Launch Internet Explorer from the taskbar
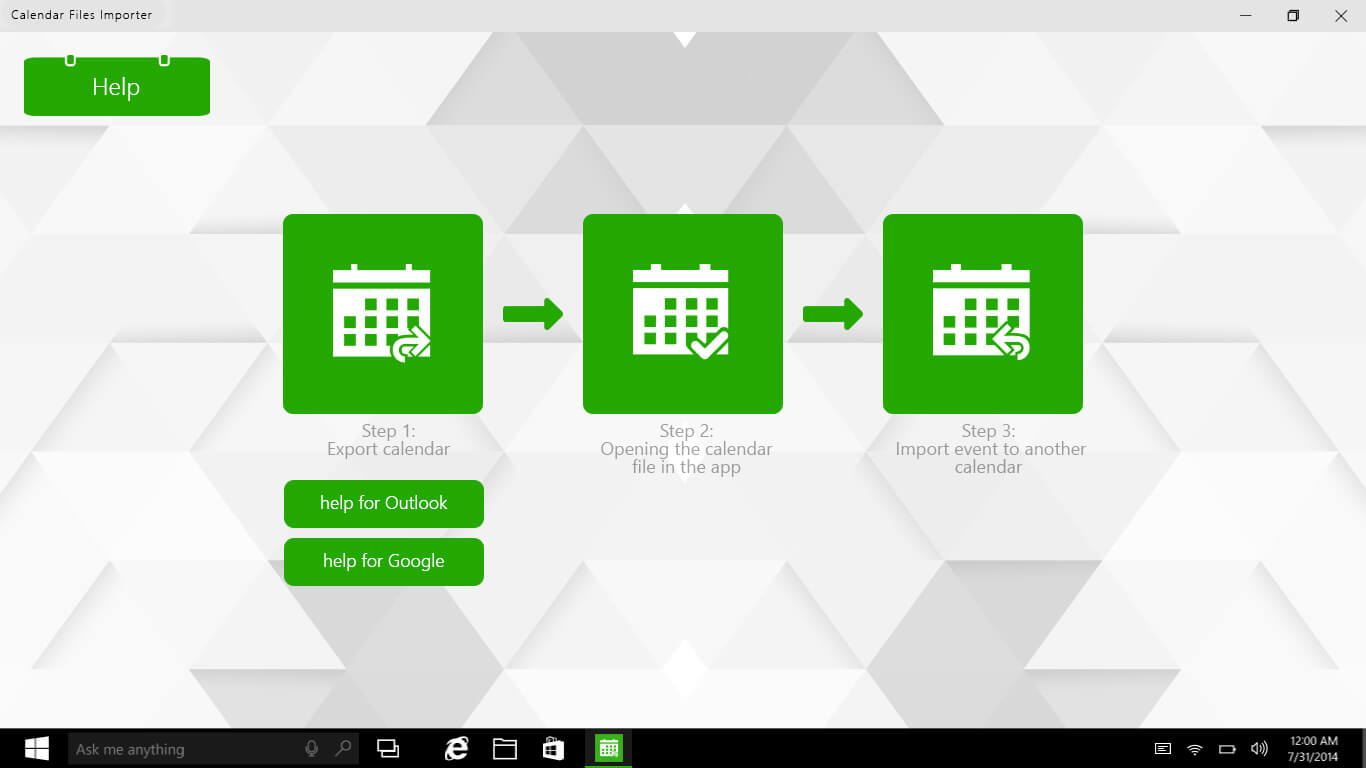Image resolution: width=1366 pixels, height=768 pixels. coord(456,748)
